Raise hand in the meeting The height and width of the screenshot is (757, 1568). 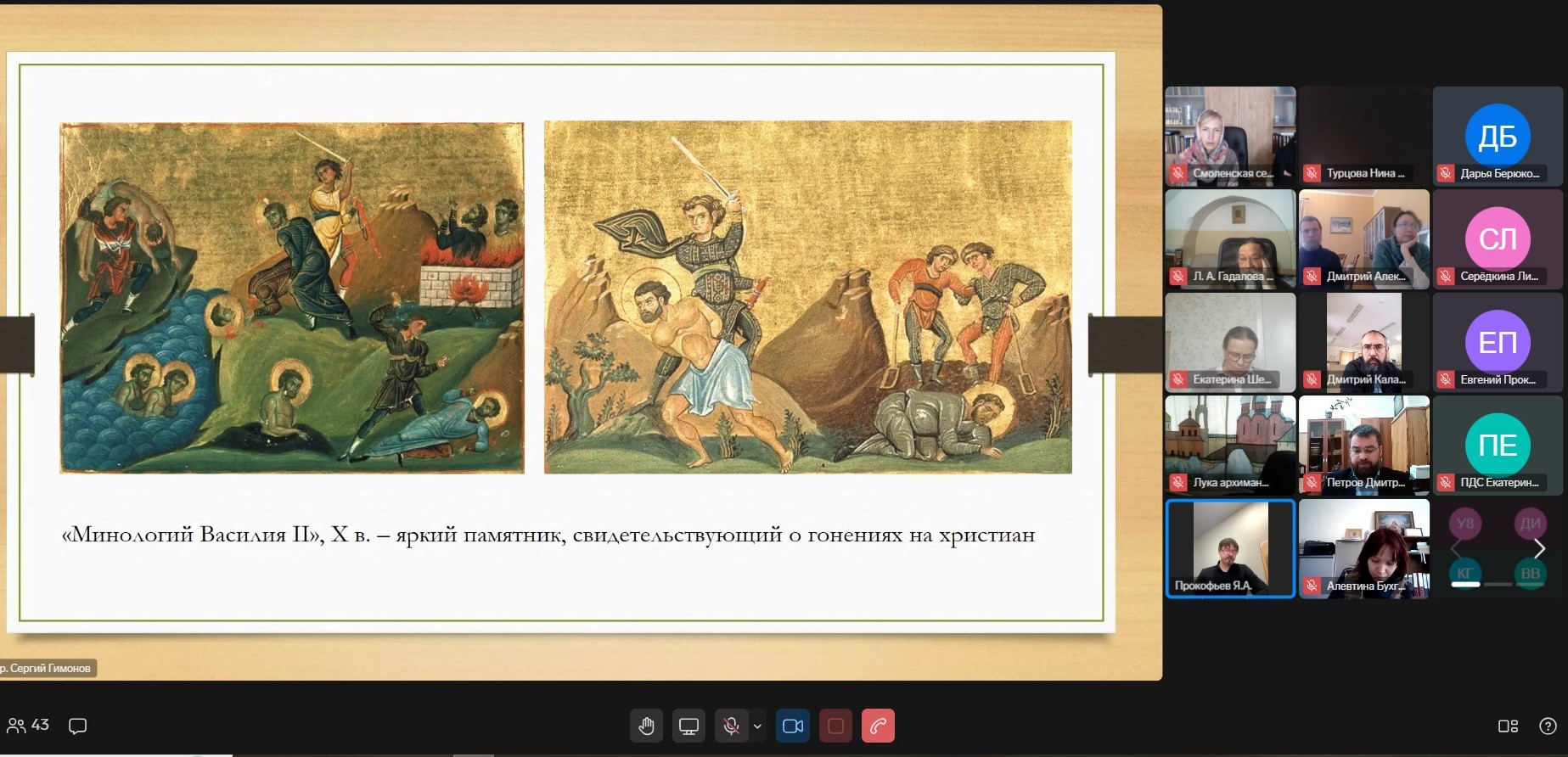pyautogui.click(x=647, y=726)
